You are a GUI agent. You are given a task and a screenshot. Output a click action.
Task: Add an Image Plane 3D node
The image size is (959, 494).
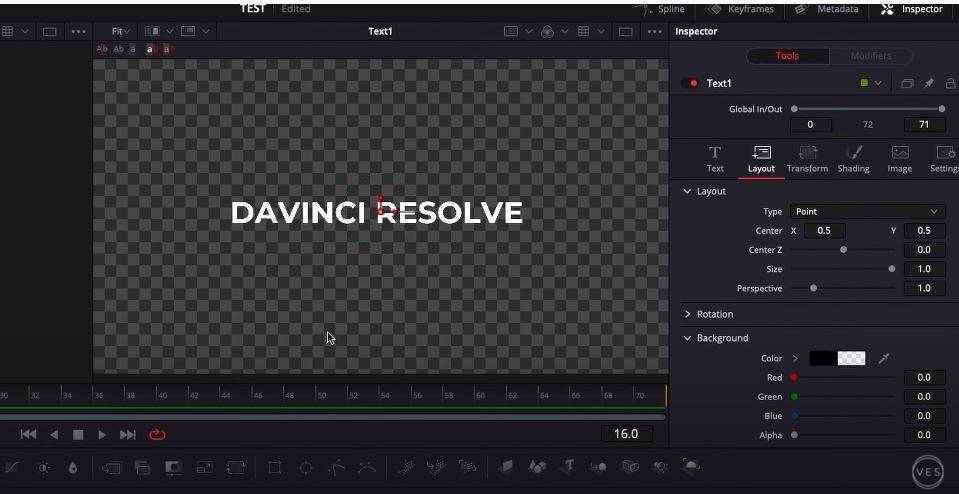point(506,466)
